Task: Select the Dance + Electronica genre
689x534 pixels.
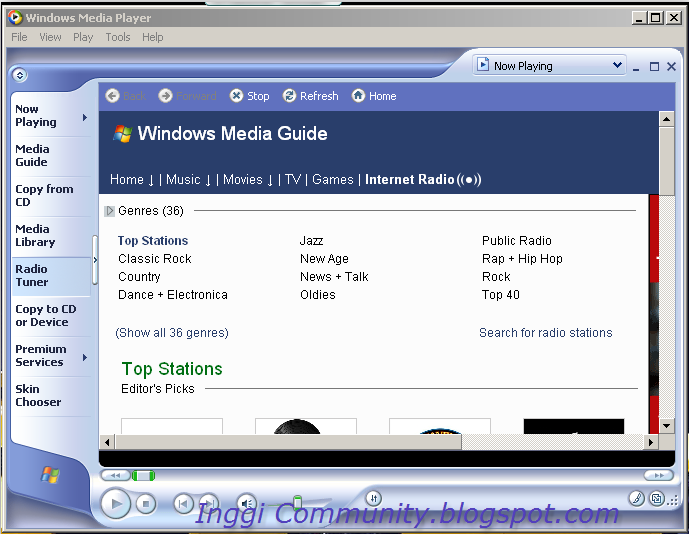Action: (173, 294)
